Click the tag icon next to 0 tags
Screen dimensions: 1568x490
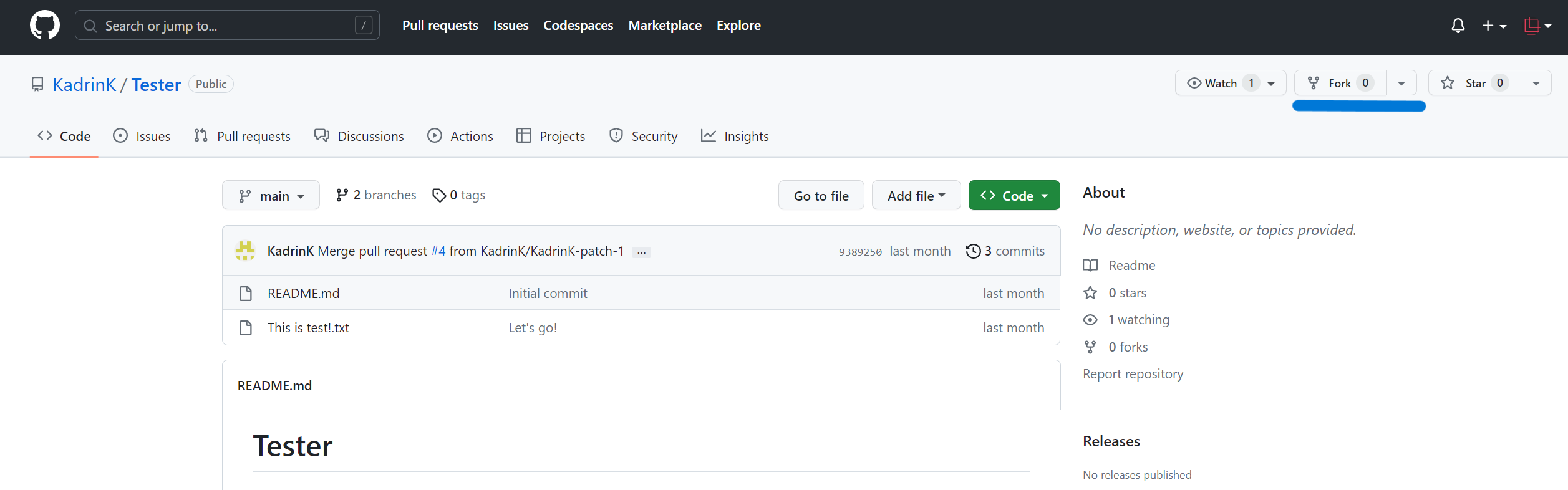pos(439,195)
